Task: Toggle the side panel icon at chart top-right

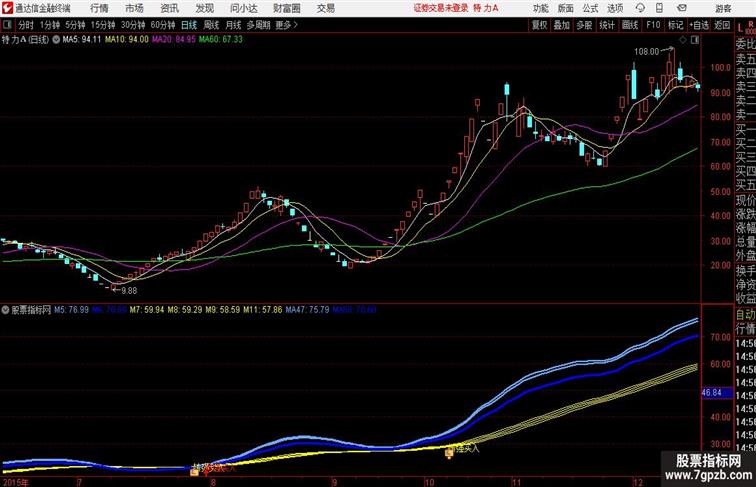Action: [x=695, y=40]
